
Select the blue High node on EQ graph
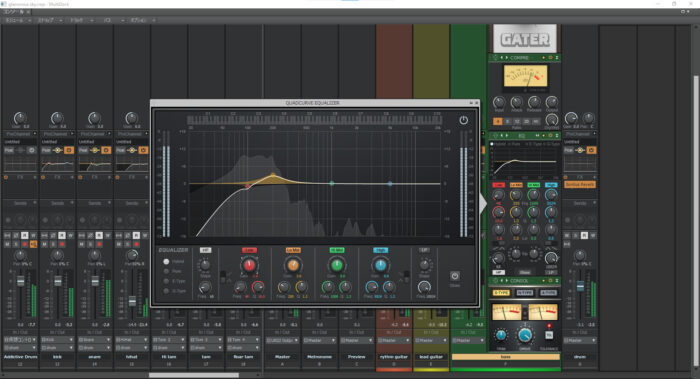tap(390, 183)
